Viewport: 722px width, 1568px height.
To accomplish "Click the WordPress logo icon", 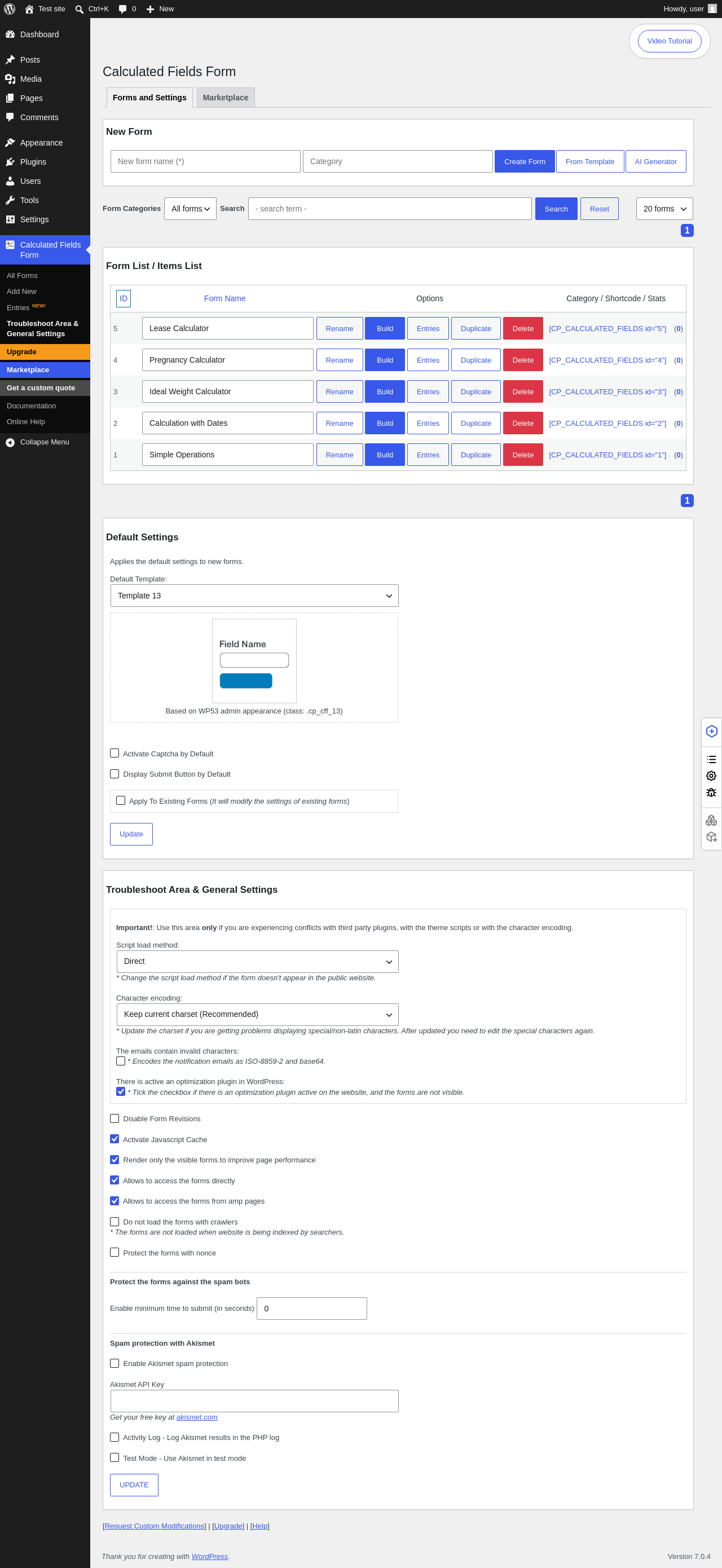I will tap(10, 9).
